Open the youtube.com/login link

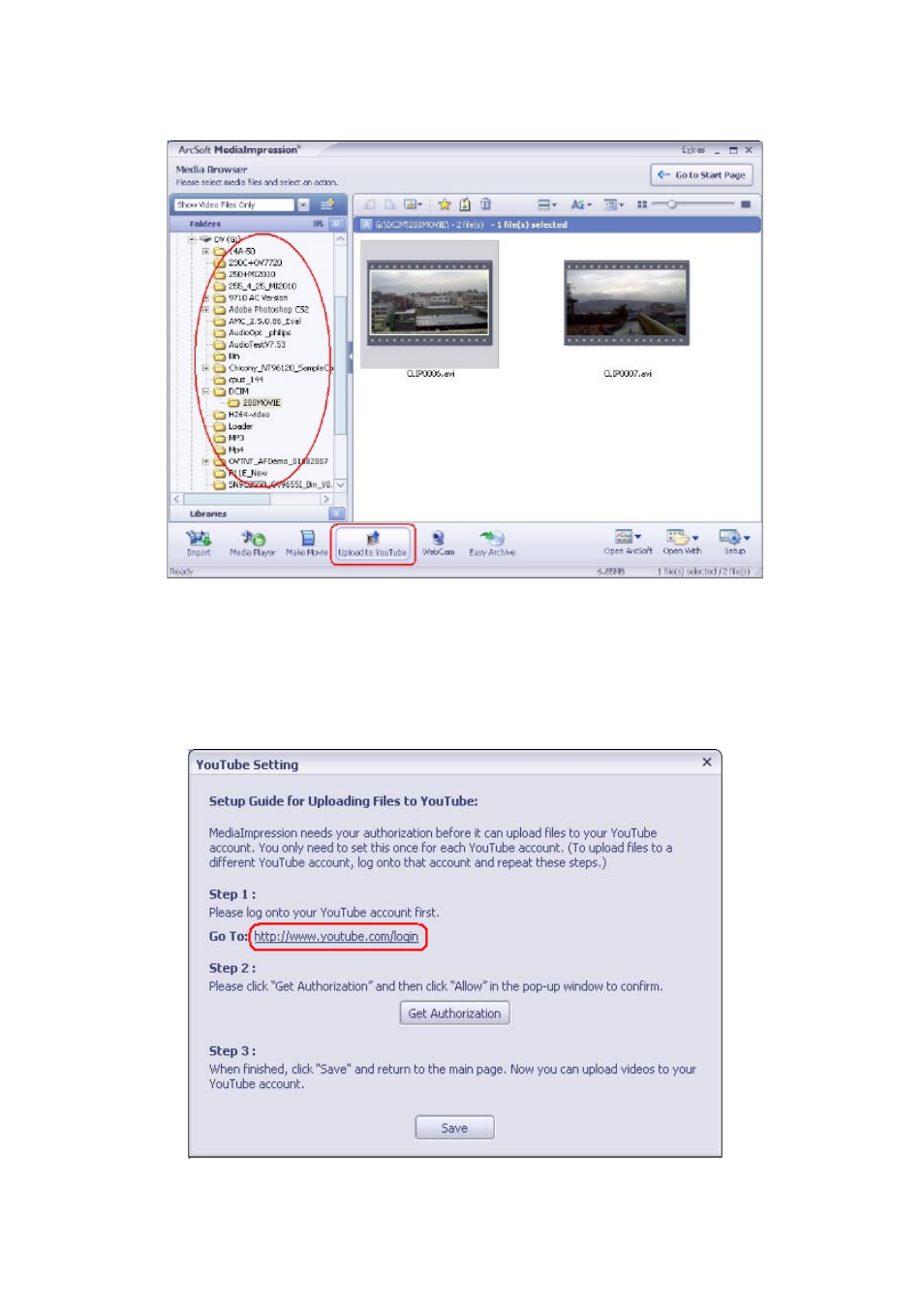point(336,937)
